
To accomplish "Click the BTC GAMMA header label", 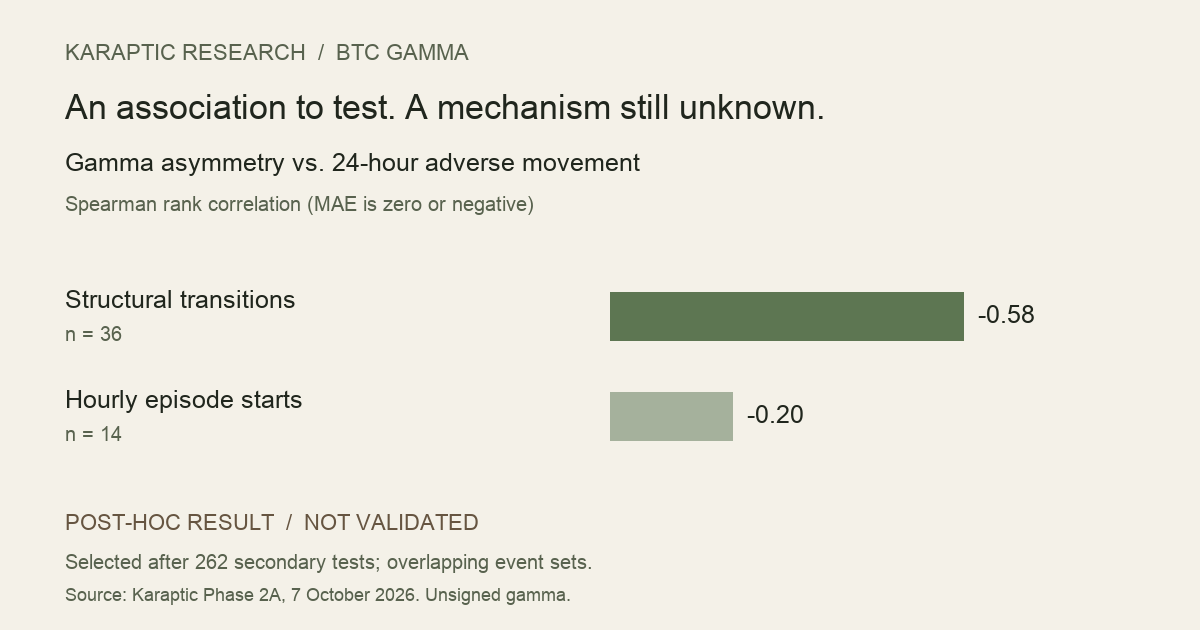I will pos(402,53).
